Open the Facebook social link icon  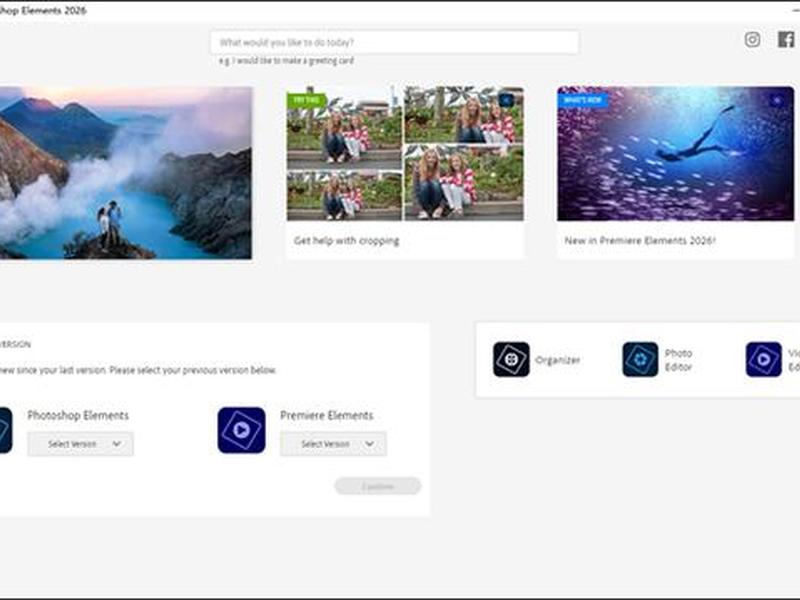786,39
